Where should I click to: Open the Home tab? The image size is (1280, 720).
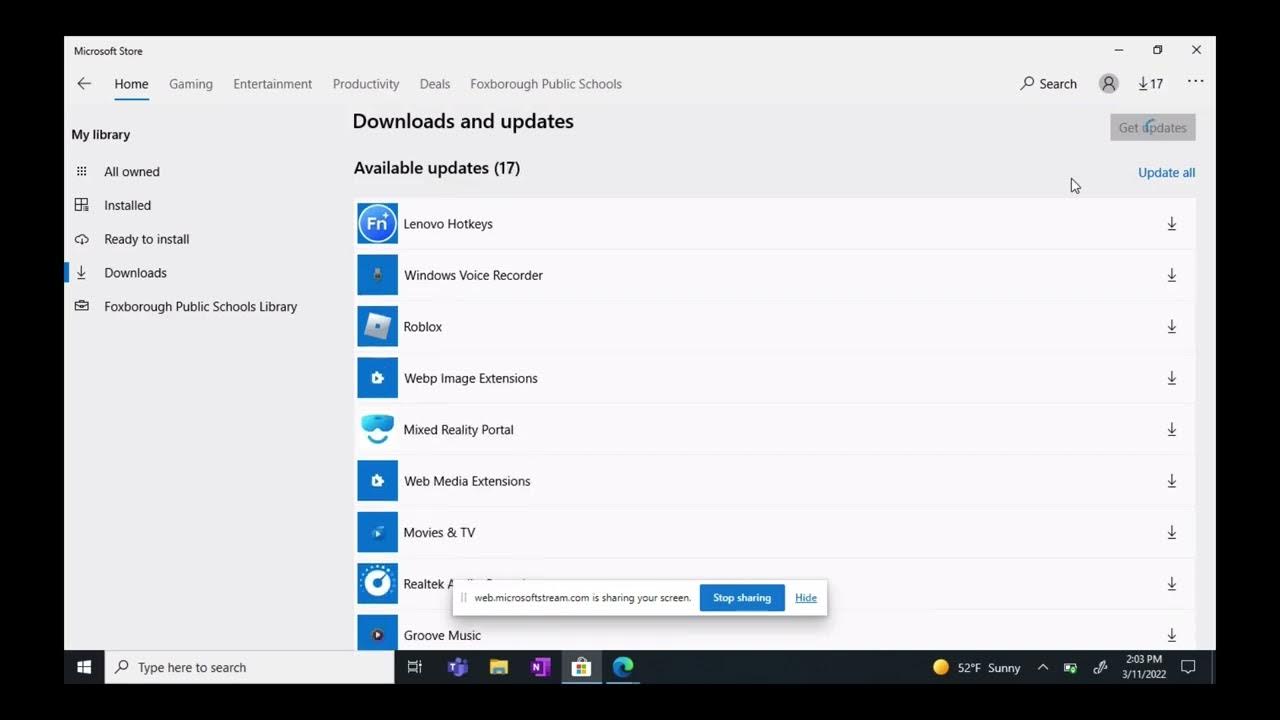click(131, 84)
